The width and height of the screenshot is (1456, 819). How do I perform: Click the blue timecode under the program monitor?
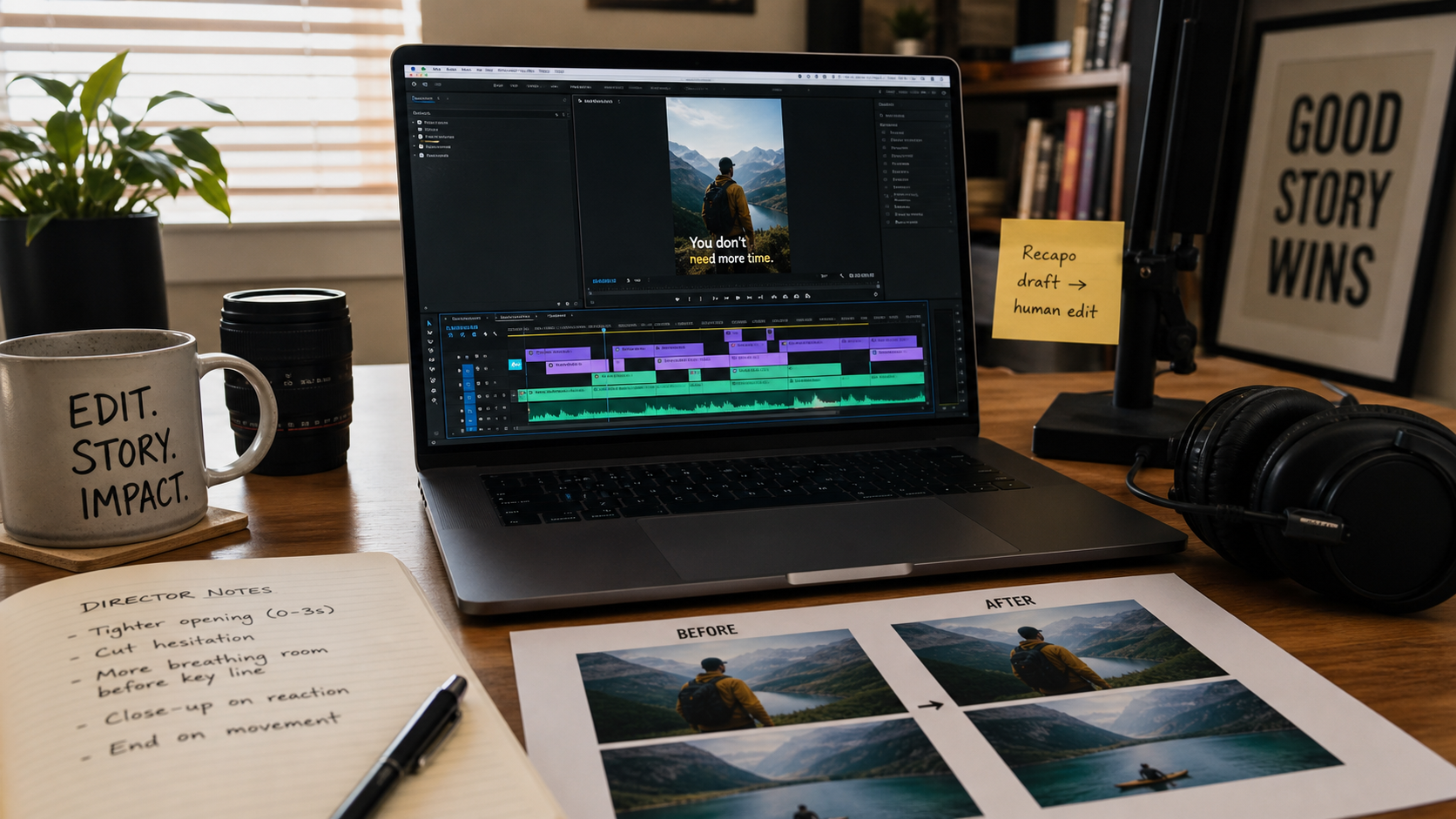click(x=604, y=280)
